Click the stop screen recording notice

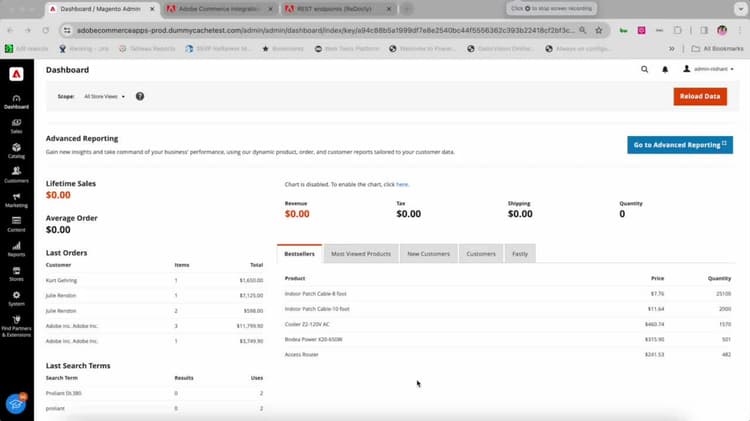tap(551, 9)
